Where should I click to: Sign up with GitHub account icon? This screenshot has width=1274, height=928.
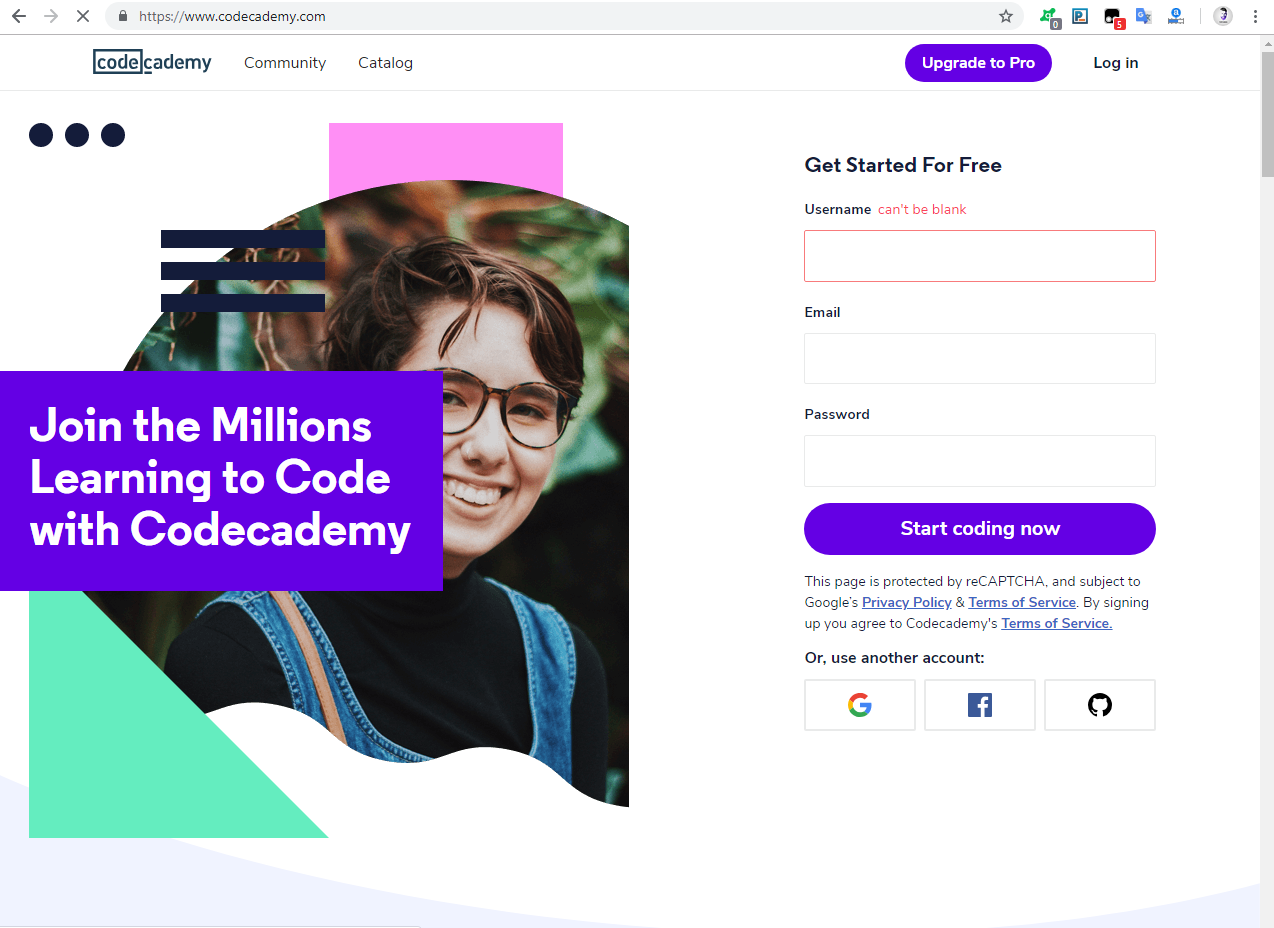(1100, 705)
